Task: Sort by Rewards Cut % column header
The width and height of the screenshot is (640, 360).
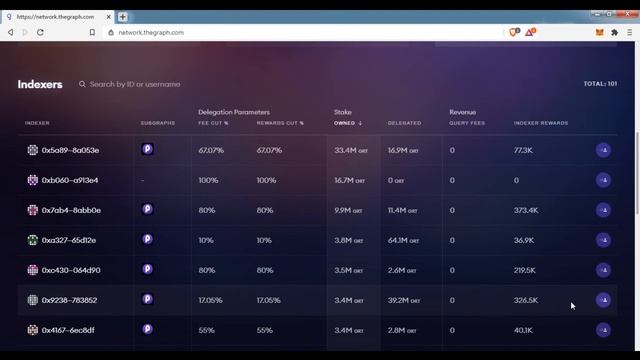Action: click(x=280, y=123)
